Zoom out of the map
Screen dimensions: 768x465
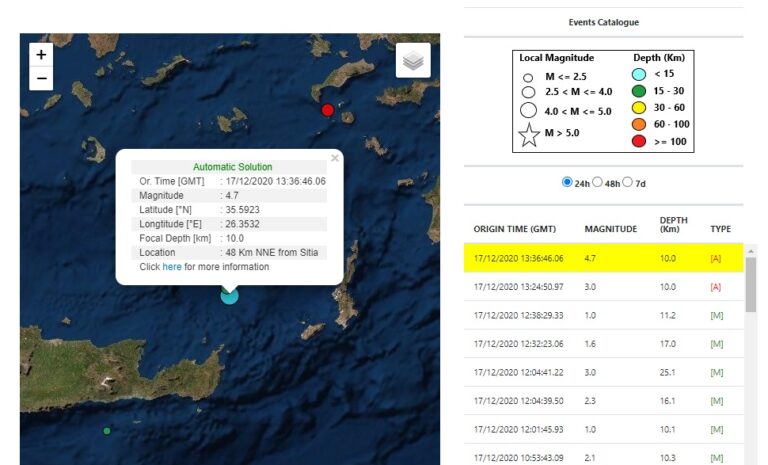41,78
